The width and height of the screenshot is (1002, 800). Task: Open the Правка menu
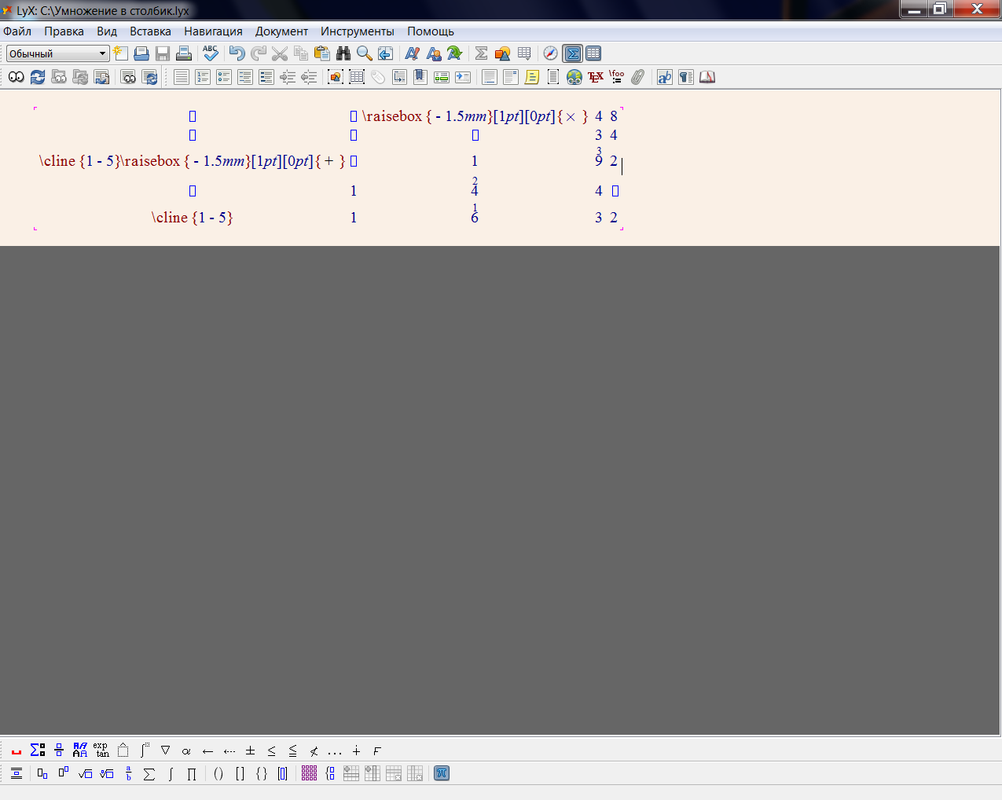[64, 31]
